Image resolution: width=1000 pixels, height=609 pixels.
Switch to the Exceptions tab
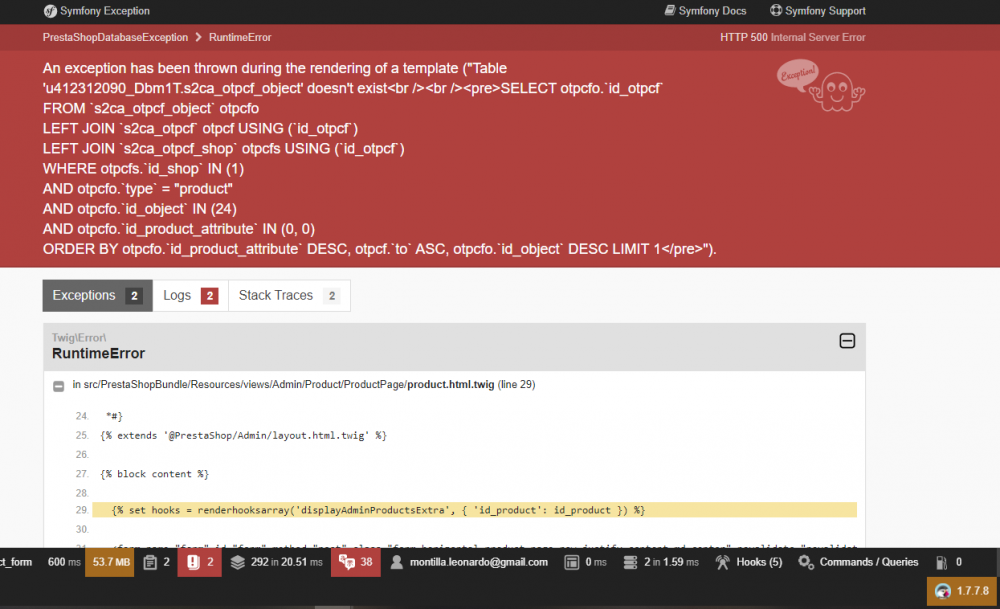click(x=98, y=295)
